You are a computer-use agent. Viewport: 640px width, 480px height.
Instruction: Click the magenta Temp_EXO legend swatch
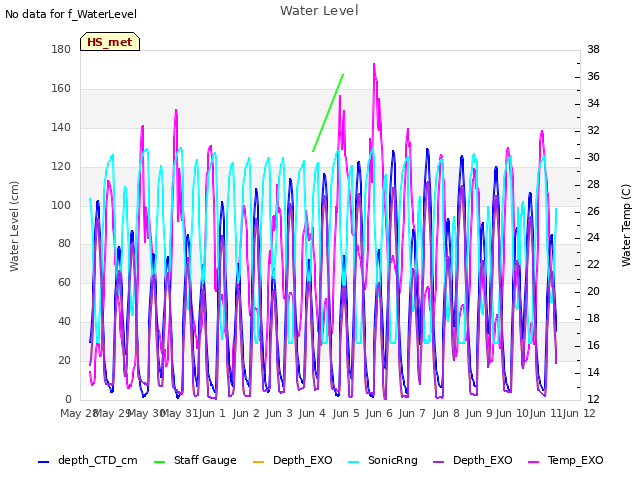pyautogui.click(x=533, y=462)
